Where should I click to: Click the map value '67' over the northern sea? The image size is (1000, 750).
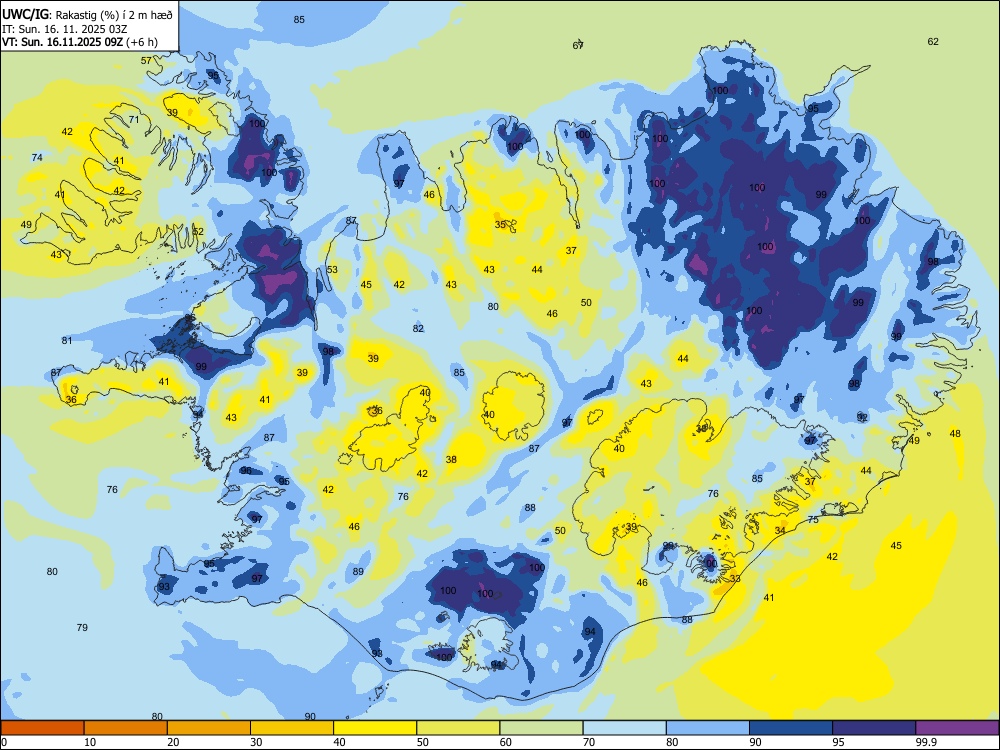coord(578,45)
